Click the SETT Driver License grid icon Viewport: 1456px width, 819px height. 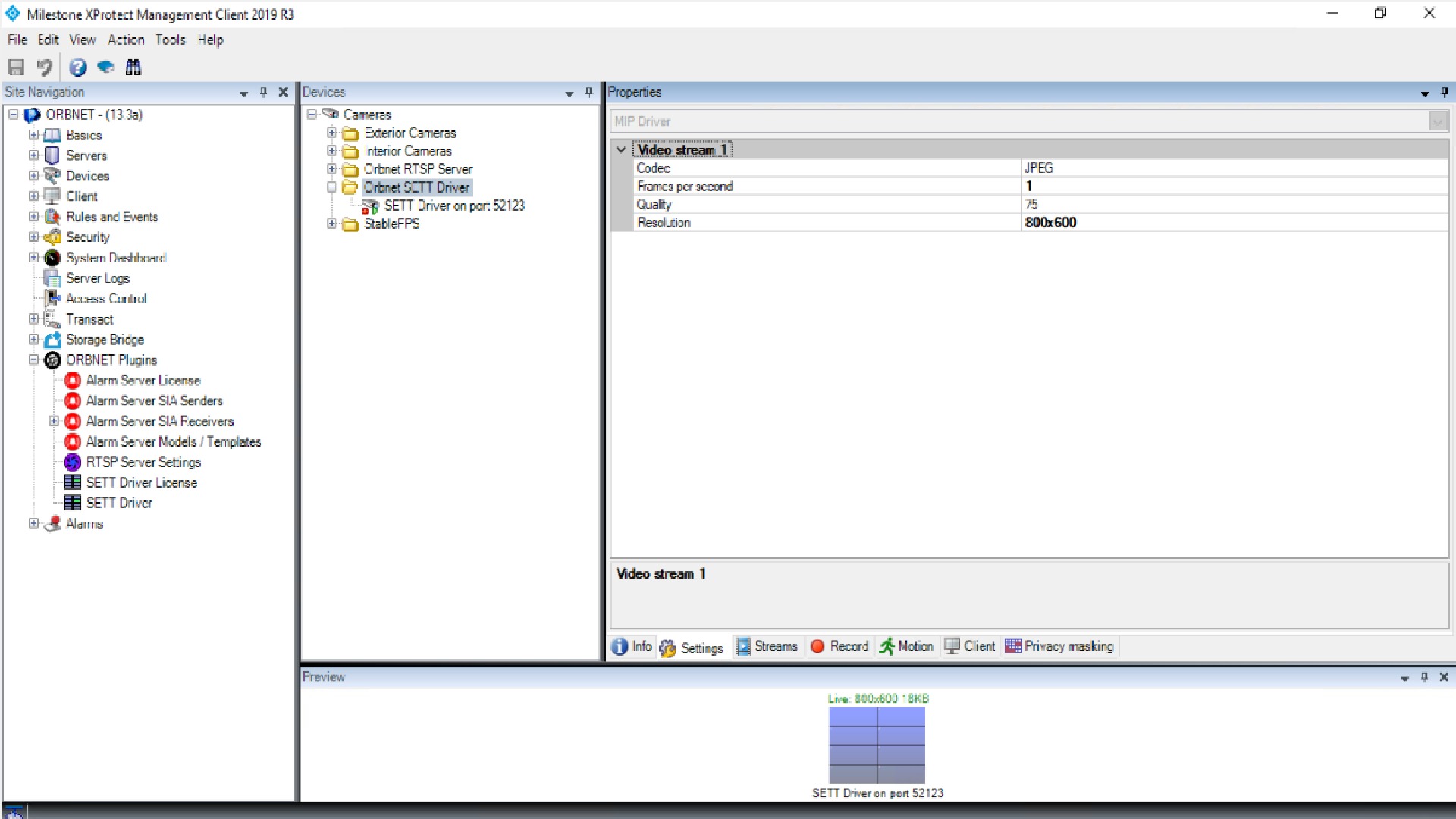73,482
